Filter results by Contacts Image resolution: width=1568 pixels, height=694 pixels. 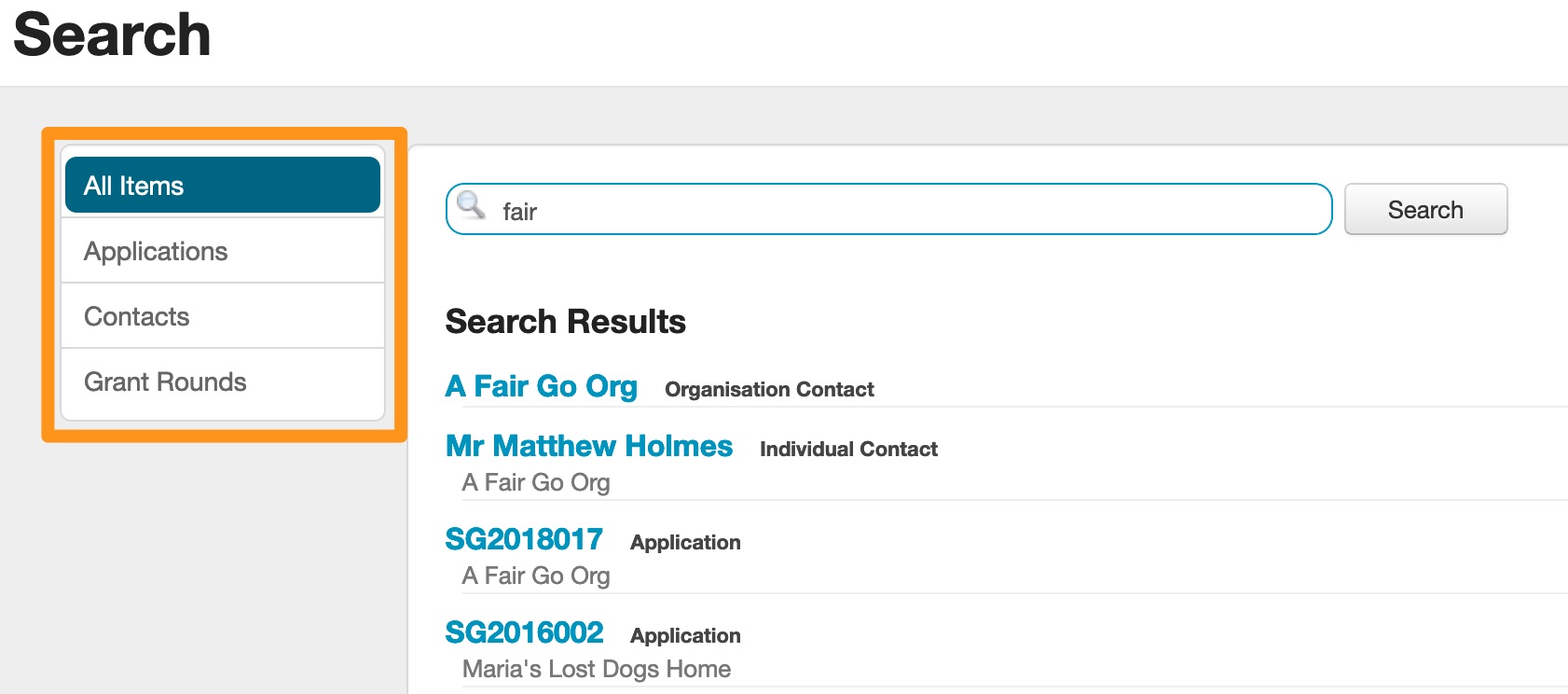click(223, 316)
